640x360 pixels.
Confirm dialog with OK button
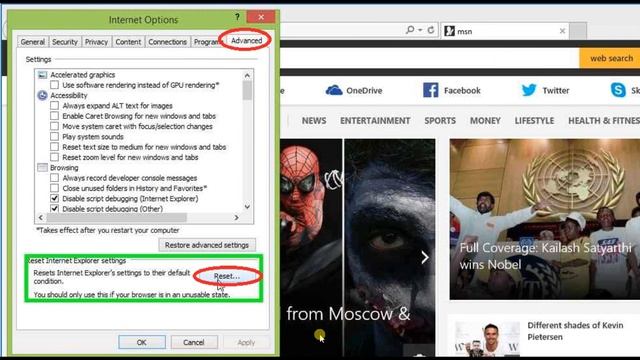[142, 342]
